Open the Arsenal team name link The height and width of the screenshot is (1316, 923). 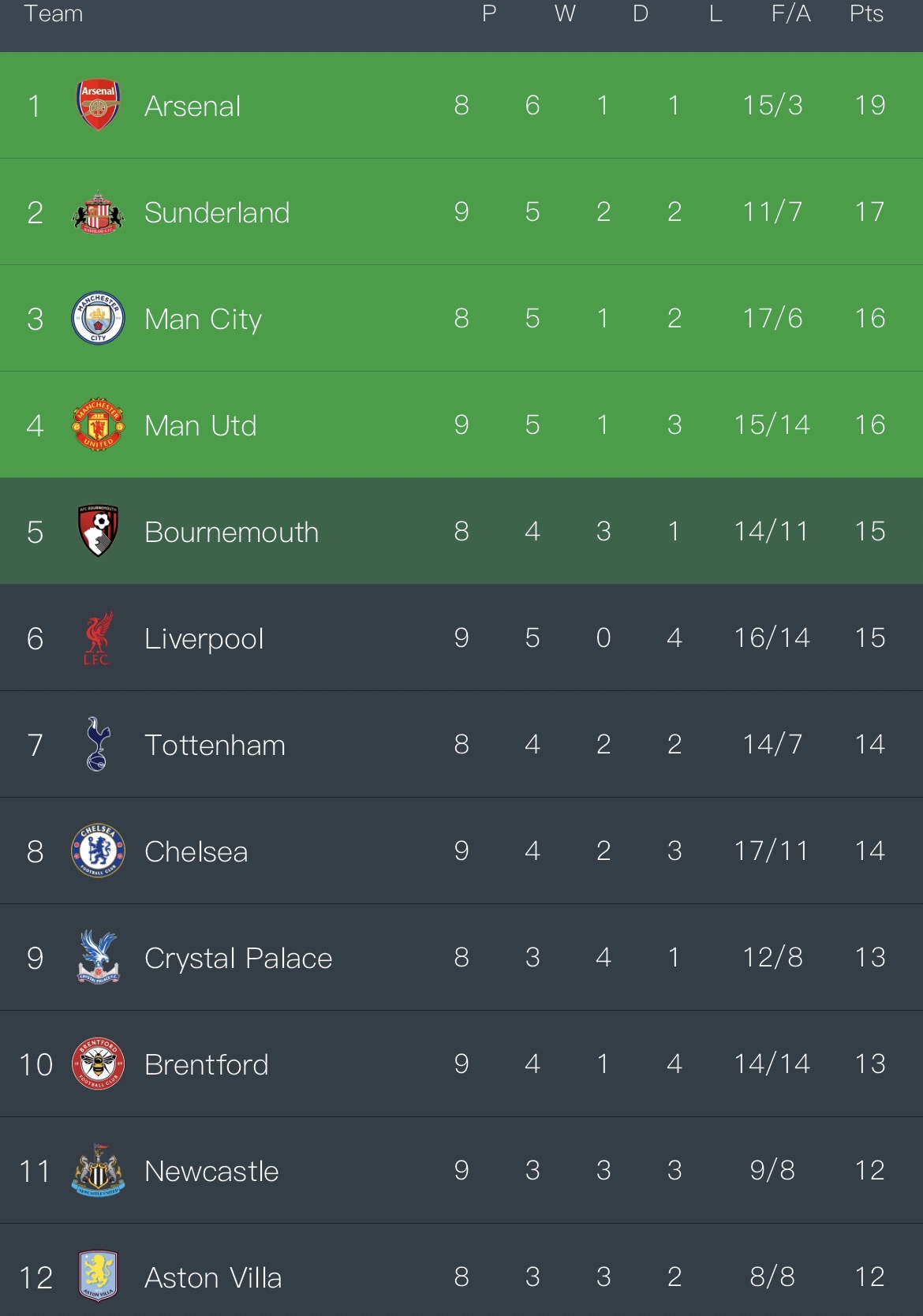(192, 106)
